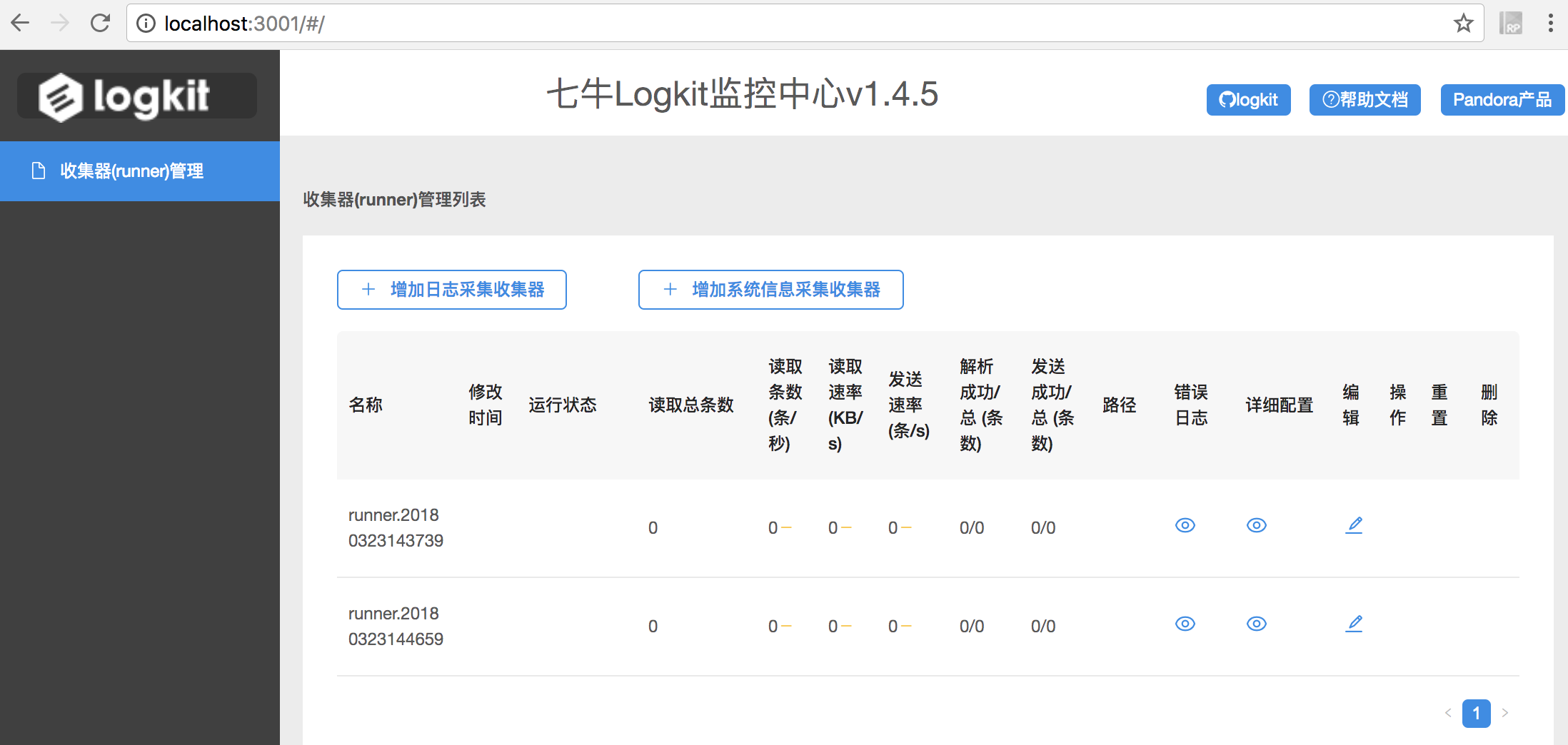
Task: Edit runner.20180323143739 with the pencil icon
Action: [1354, 524]
